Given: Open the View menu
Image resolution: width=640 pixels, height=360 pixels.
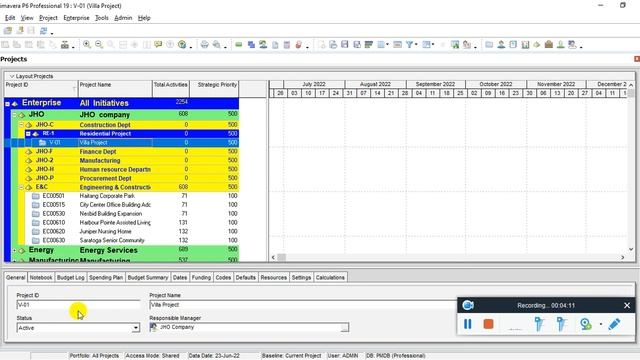Looking at the screenshot, I should tap(27, 18).
